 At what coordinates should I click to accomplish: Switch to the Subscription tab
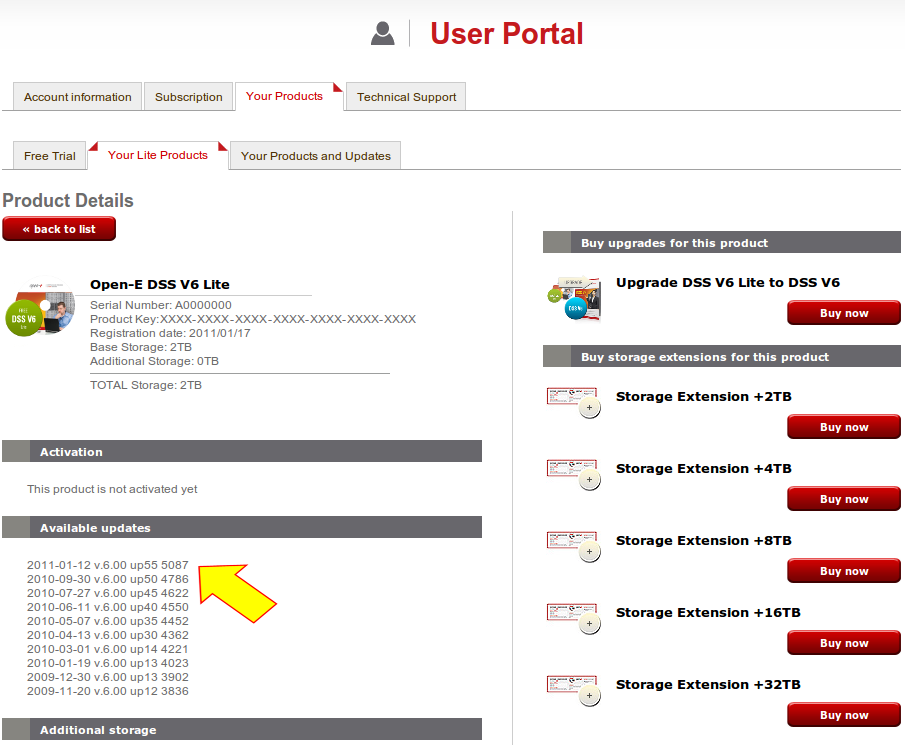(x=189, y=97)
